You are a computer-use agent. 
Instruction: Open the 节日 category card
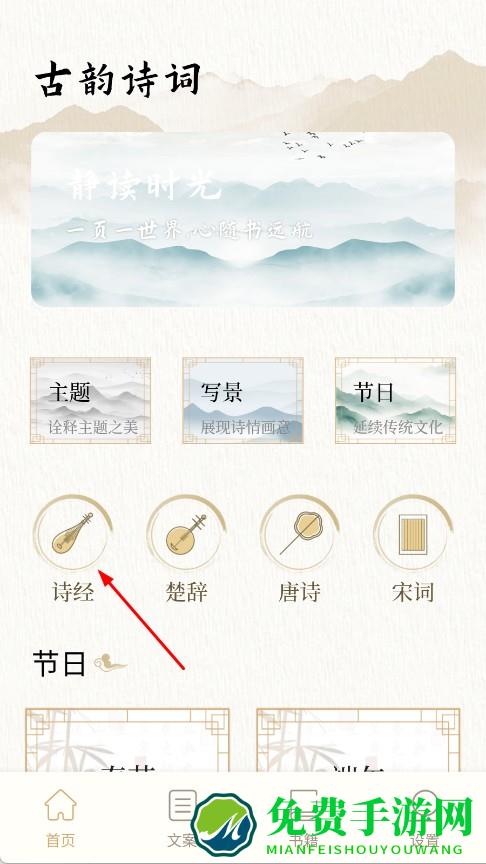(395, 401)
